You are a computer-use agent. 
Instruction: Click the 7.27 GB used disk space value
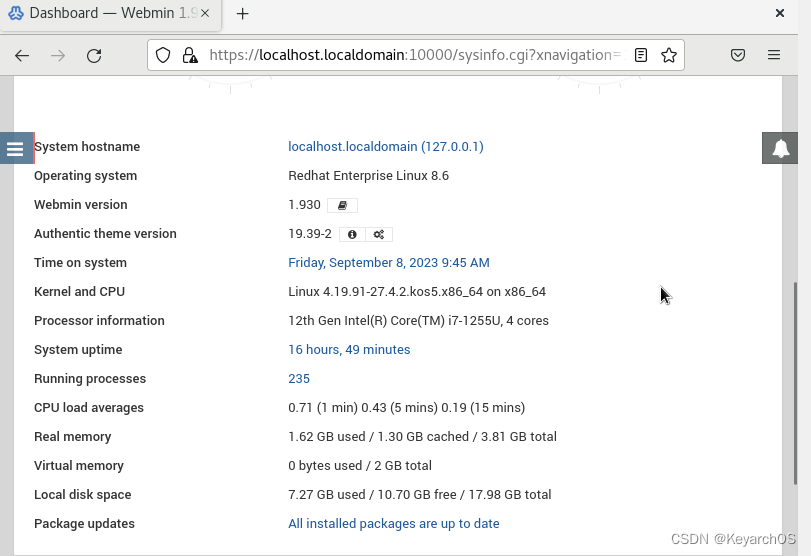419,494
